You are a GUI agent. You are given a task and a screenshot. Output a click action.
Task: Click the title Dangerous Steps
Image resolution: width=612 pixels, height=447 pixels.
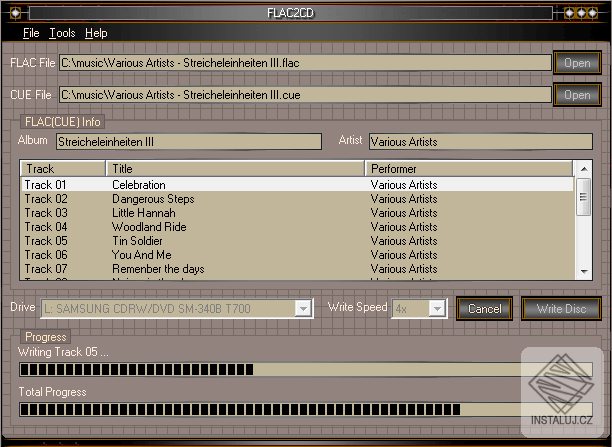pyautogui.click(x=153, y=199)
